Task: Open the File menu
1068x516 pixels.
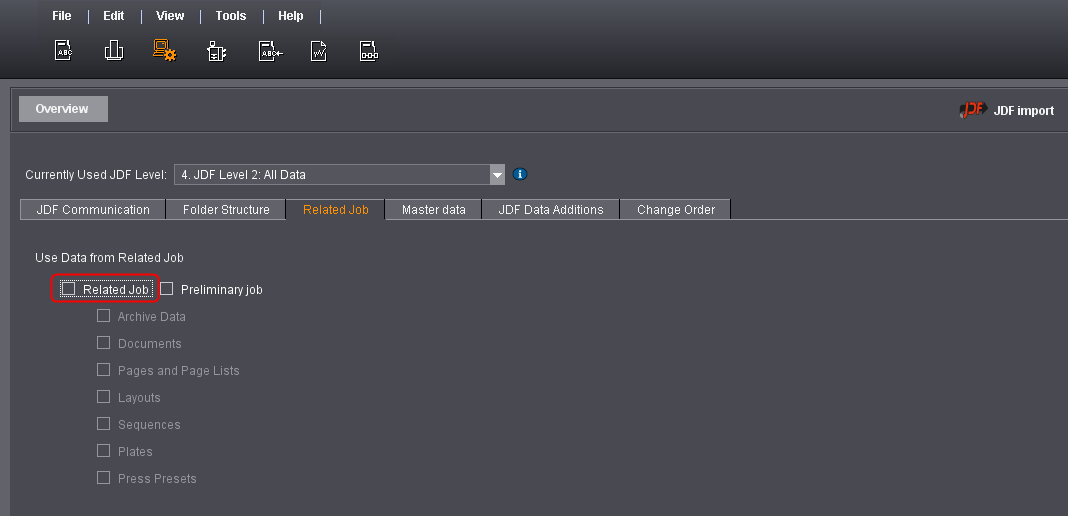Action: click(x=62, y=16)
